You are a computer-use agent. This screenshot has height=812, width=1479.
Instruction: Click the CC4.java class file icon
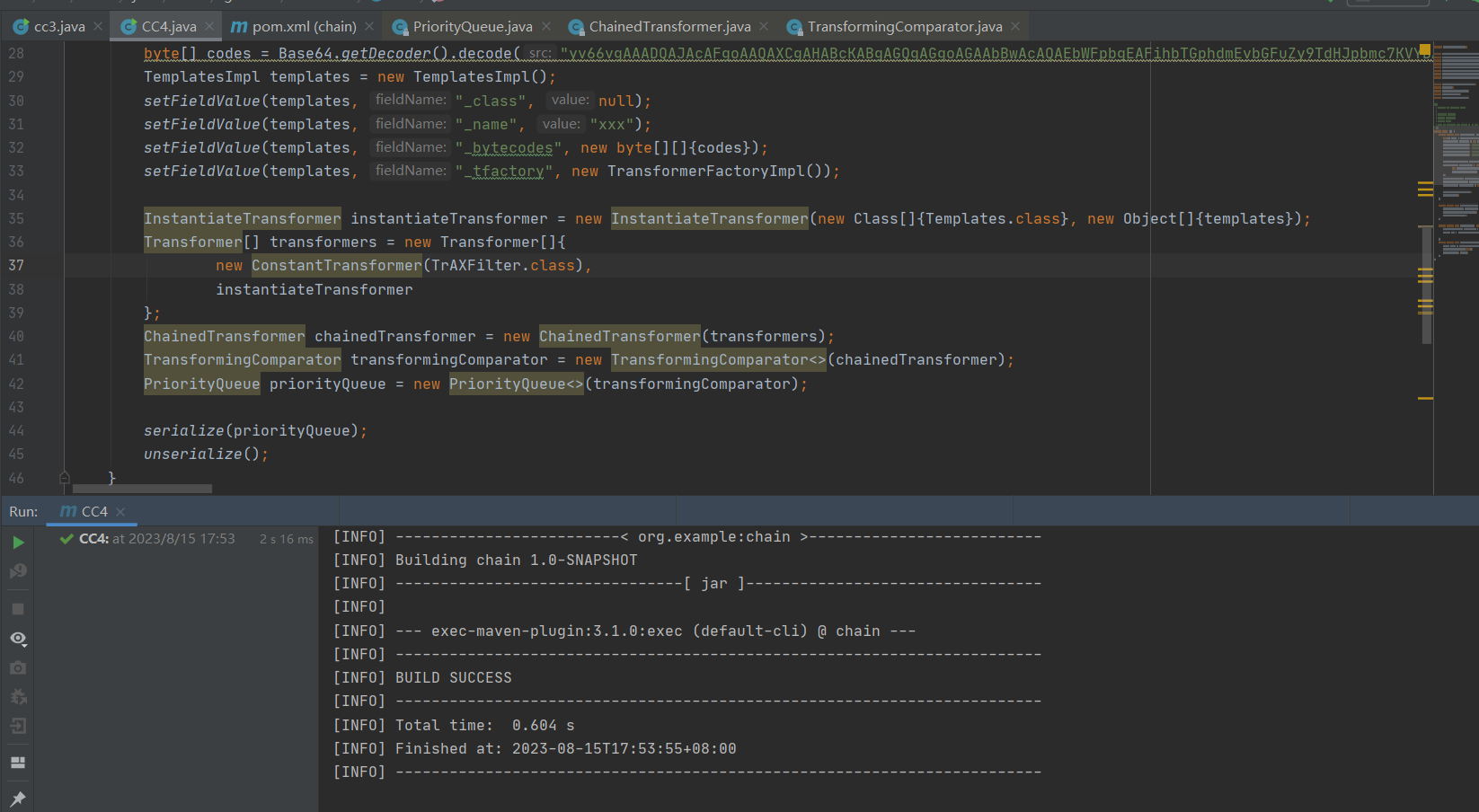(x=128, y=27)
